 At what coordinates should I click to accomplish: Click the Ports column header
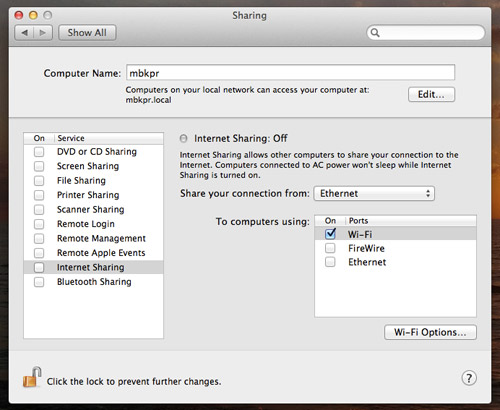(411, 221)
